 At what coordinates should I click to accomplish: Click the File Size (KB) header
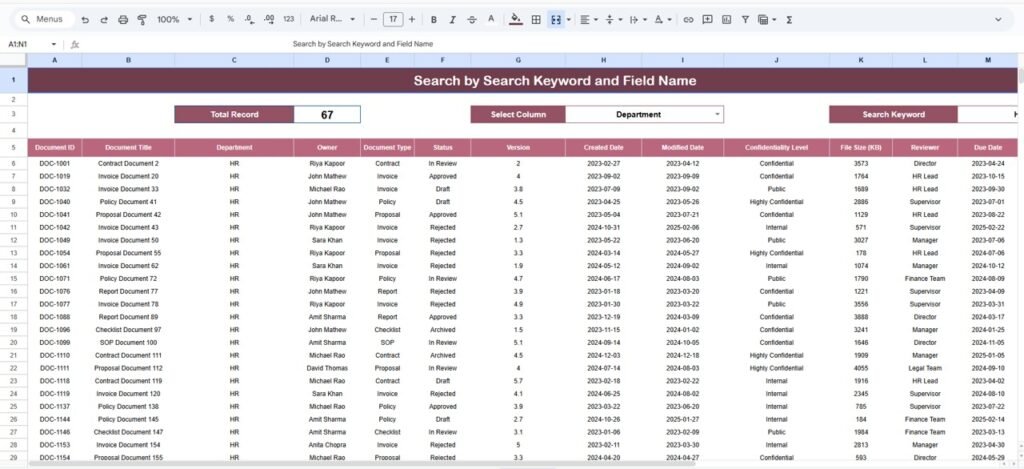coord(861,148)
